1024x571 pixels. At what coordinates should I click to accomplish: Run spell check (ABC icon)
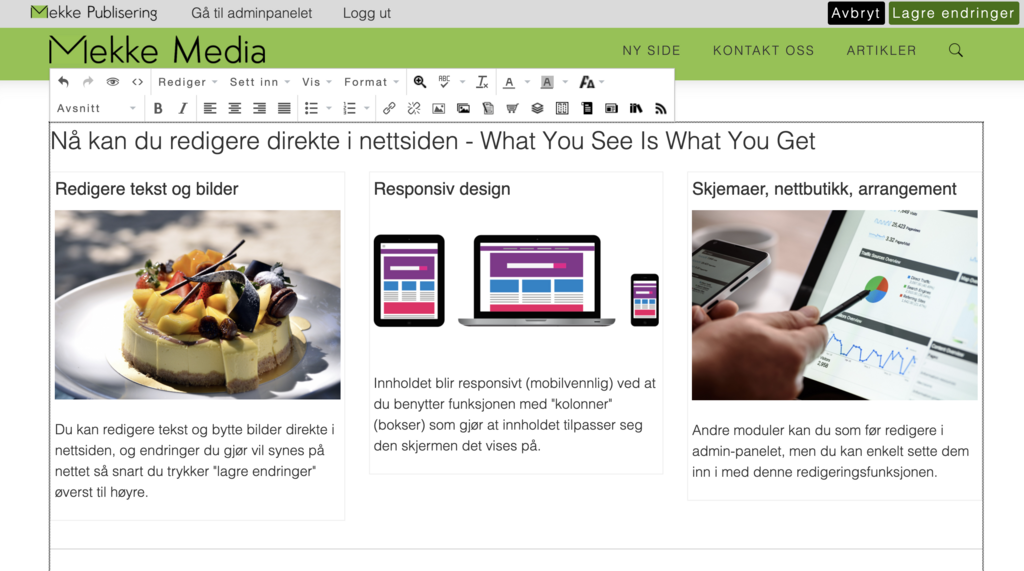[444, 82]
